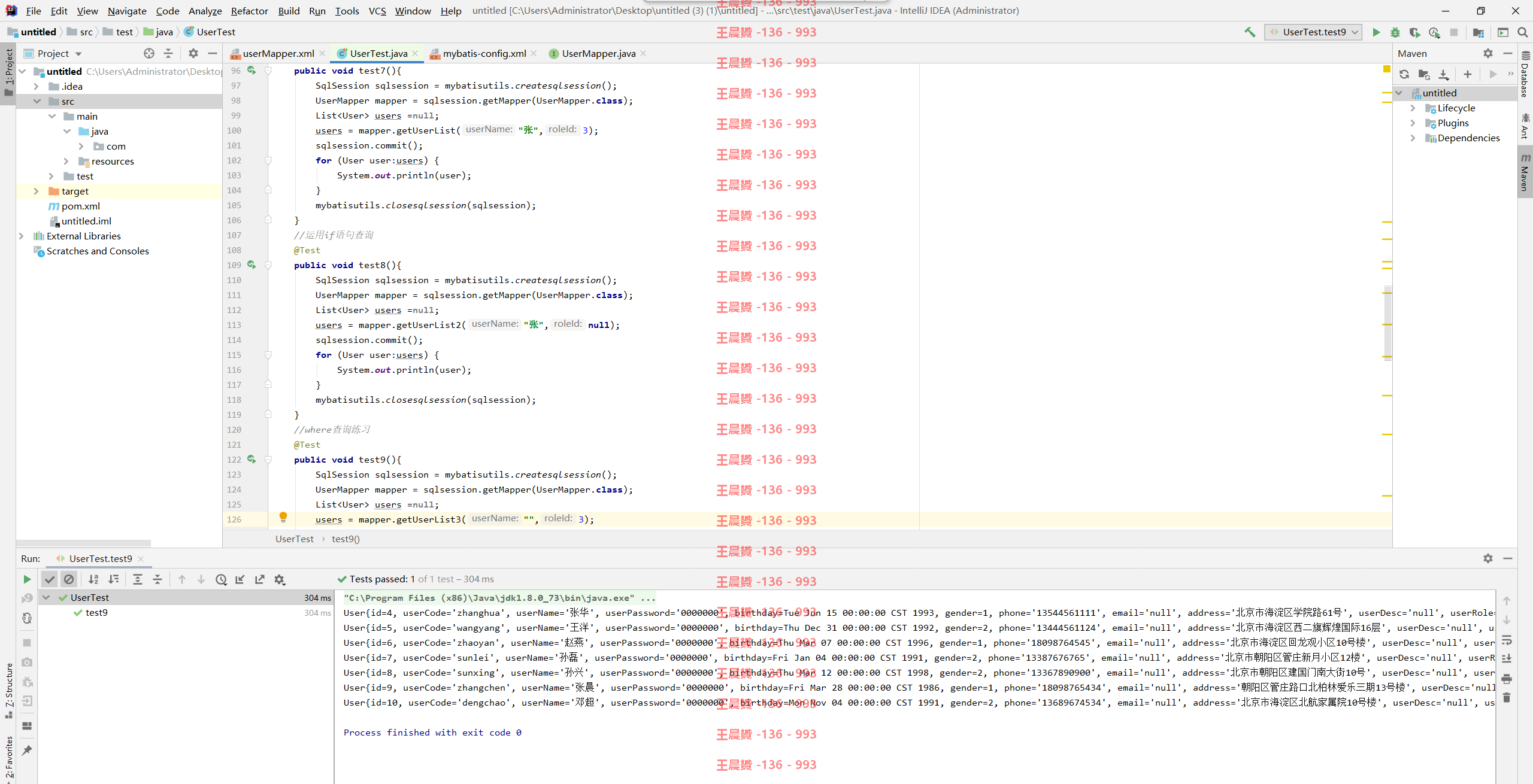Collapse all test results icon
The height and width of the screenshot is (784, 1533).
[x=157, y=579]
